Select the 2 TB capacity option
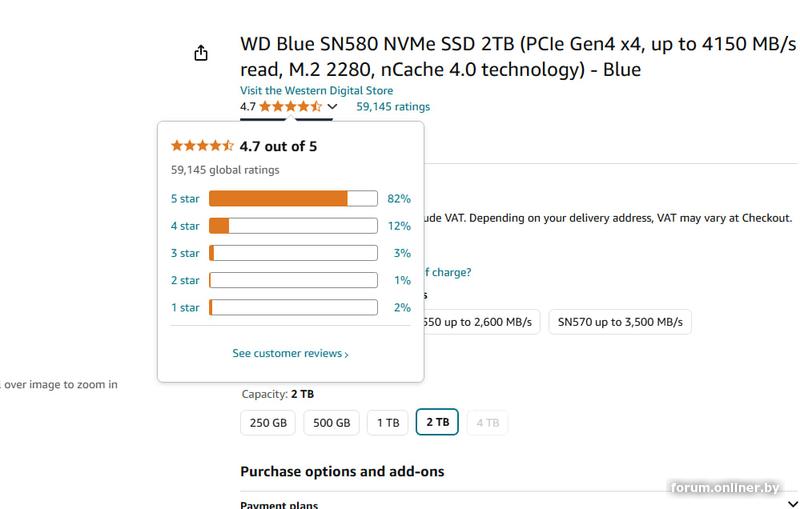The height and width of the screenshot is (509, 800). [x=438, y=423]
